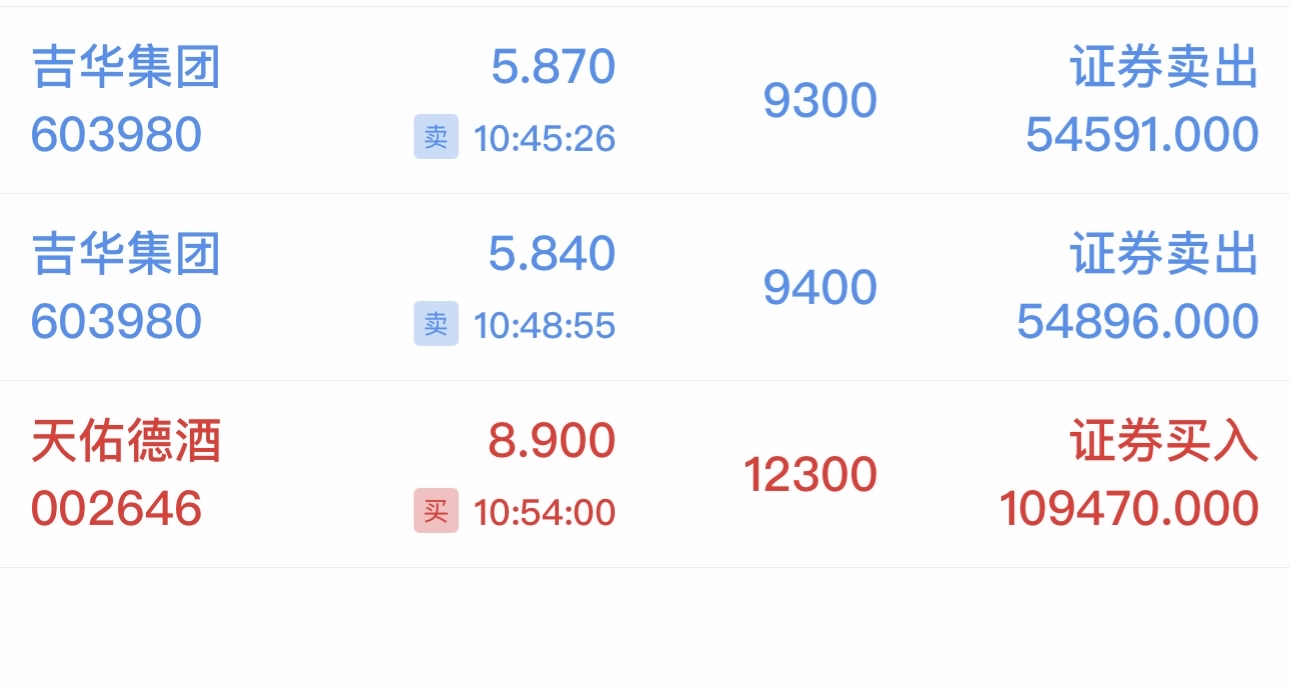Select amount 54896.000
Image resolution: width=1290 pixels, height=690 pixels.
pos(1138,322)
